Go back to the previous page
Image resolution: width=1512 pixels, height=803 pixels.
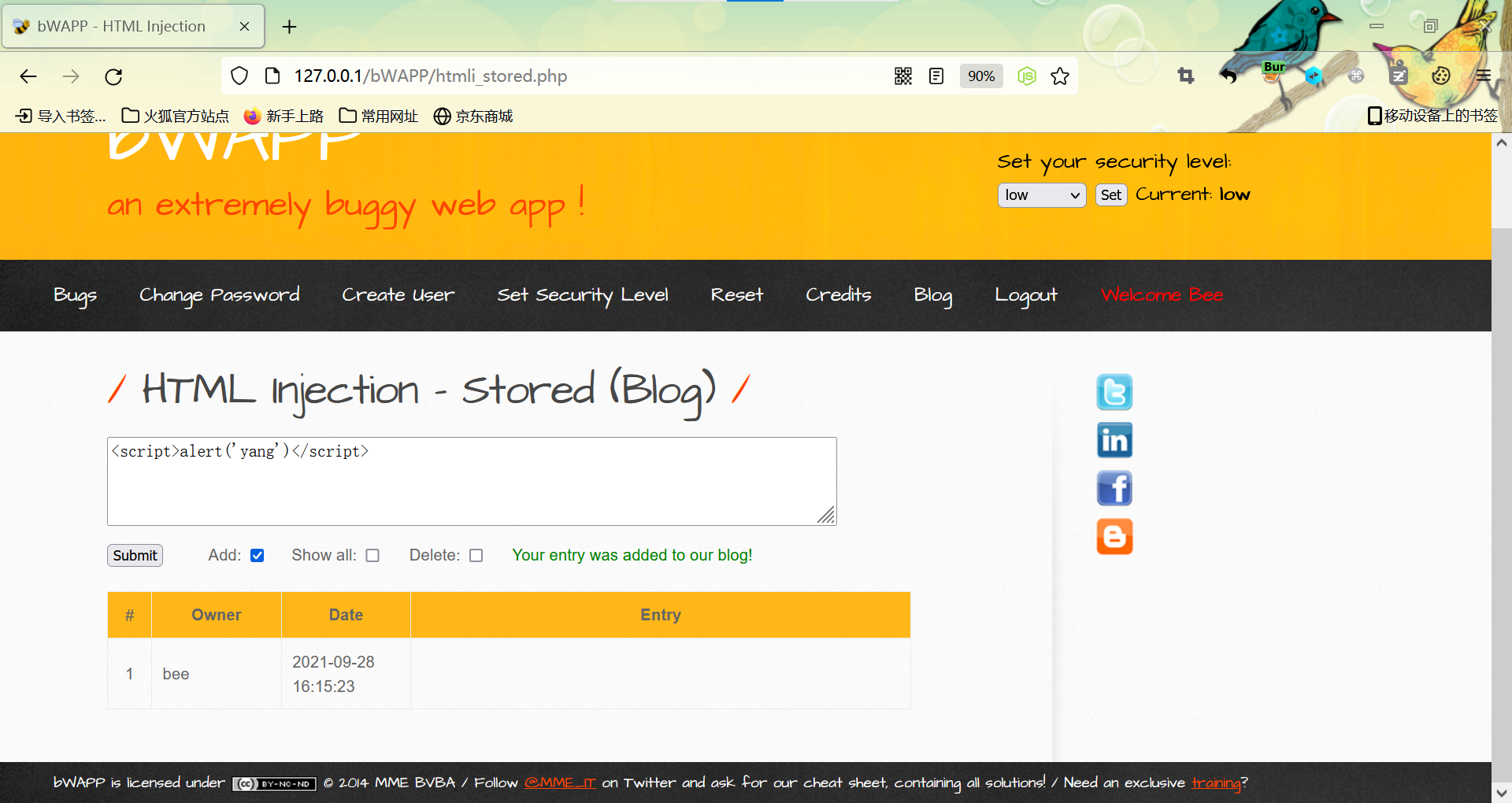click(28, 76)
